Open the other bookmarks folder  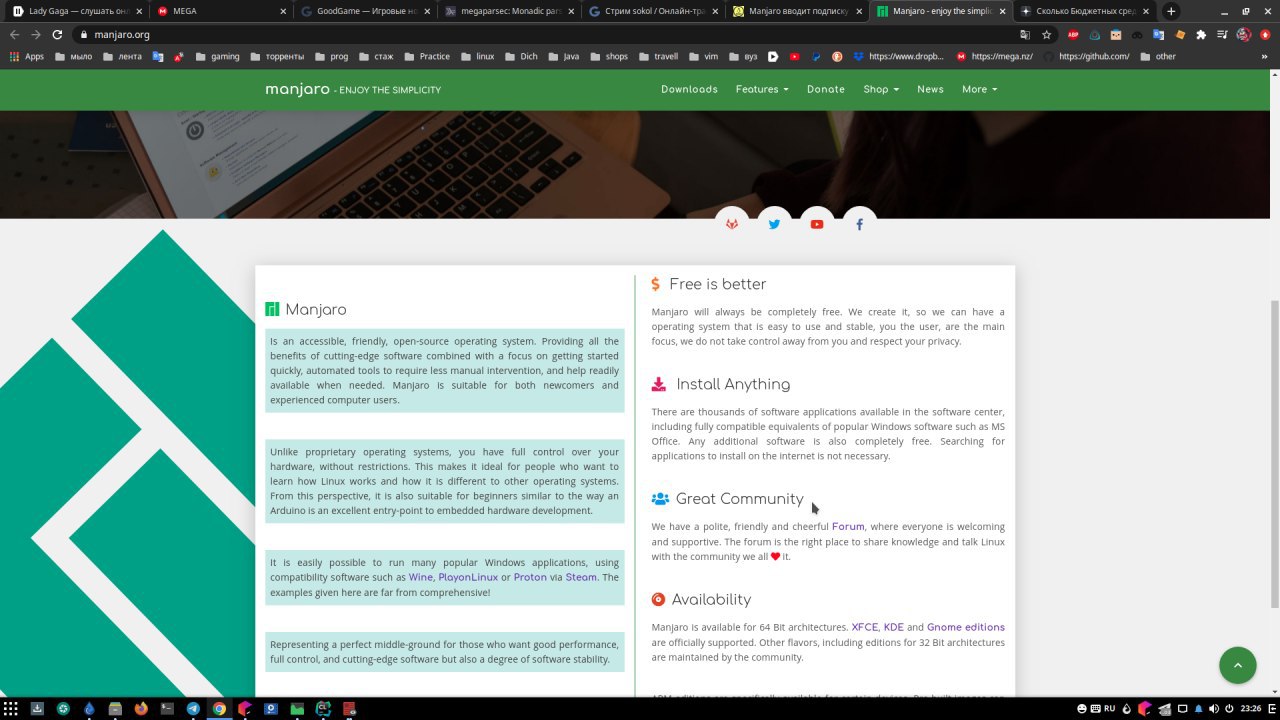[1159, 56]
